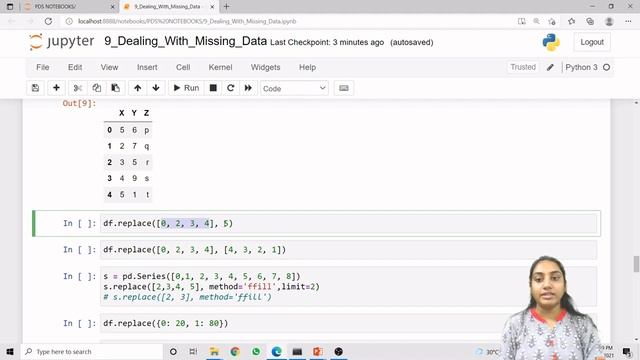640x360 pixels.
Task: Interrupt the kernel with stop icon
Action: (213, 88)
